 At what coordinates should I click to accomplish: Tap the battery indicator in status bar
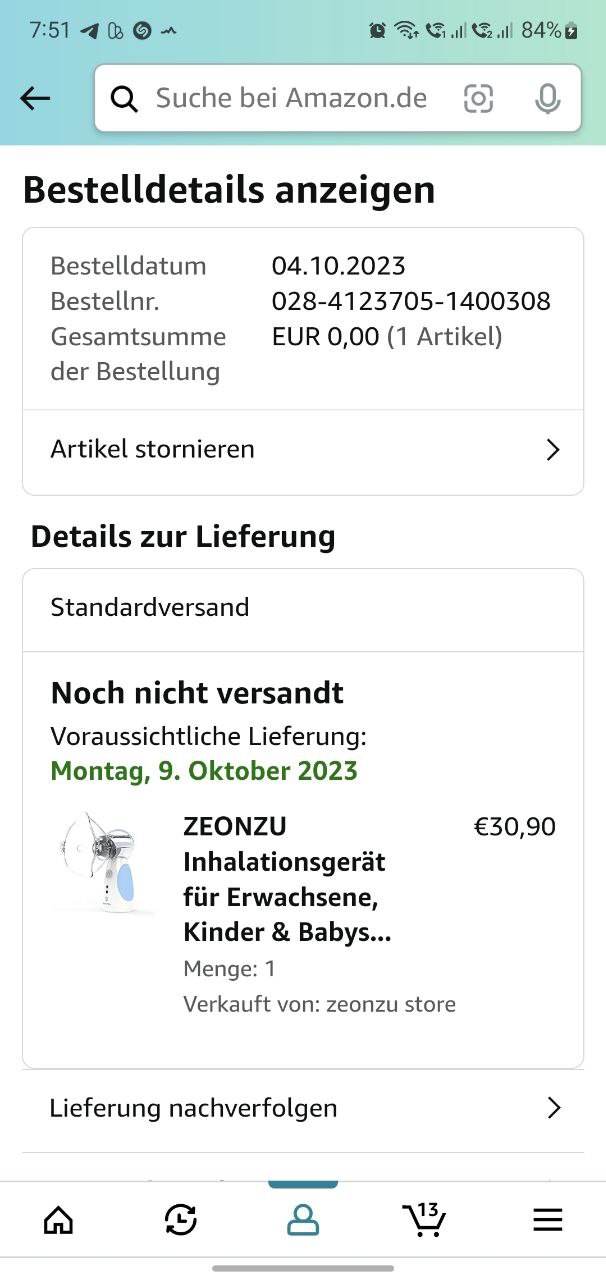point(571,31)
